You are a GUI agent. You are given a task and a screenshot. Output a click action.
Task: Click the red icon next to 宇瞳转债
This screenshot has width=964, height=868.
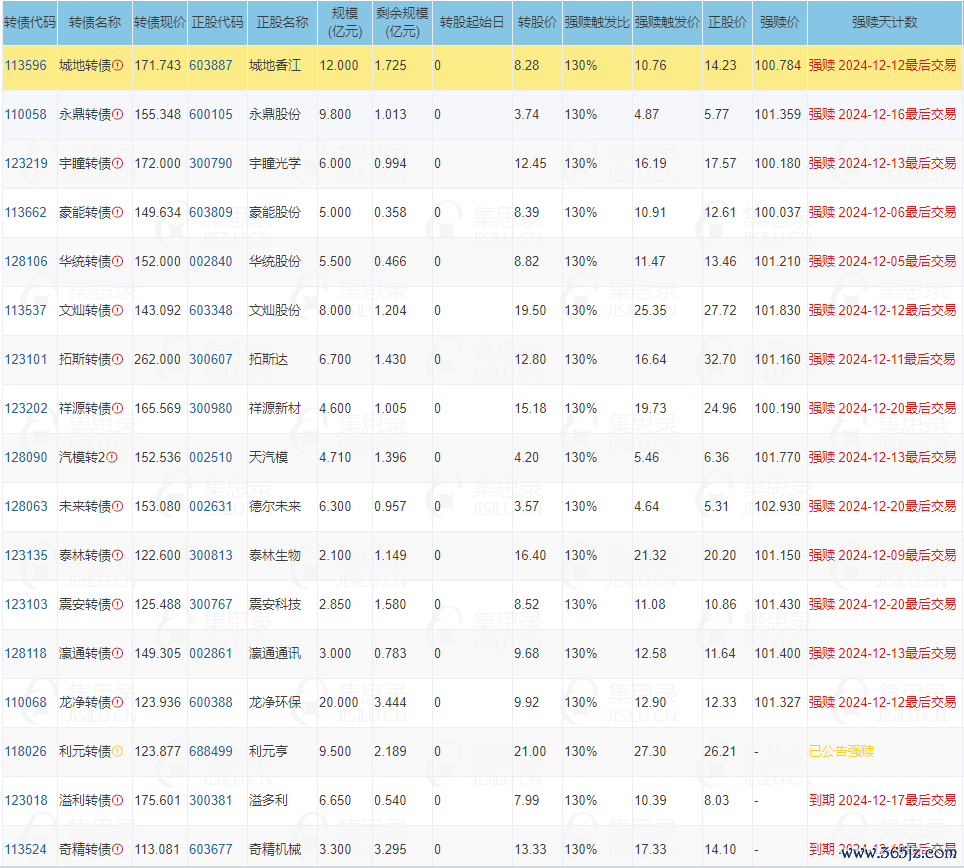tap(117, 164)
